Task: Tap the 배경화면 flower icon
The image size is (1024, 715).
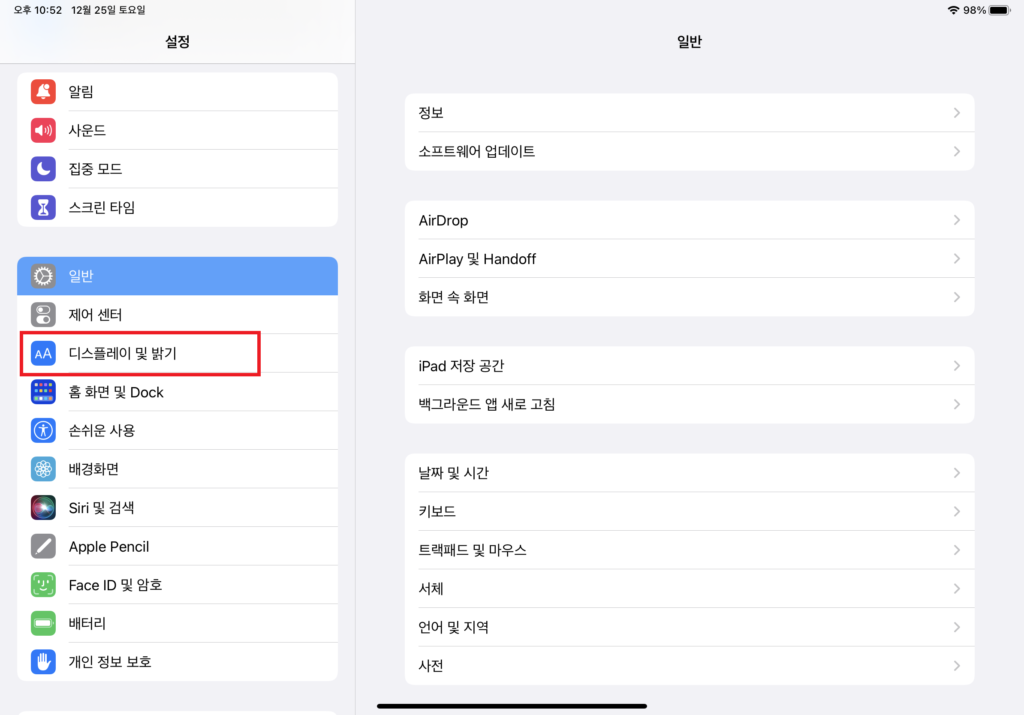Action: 43,469
